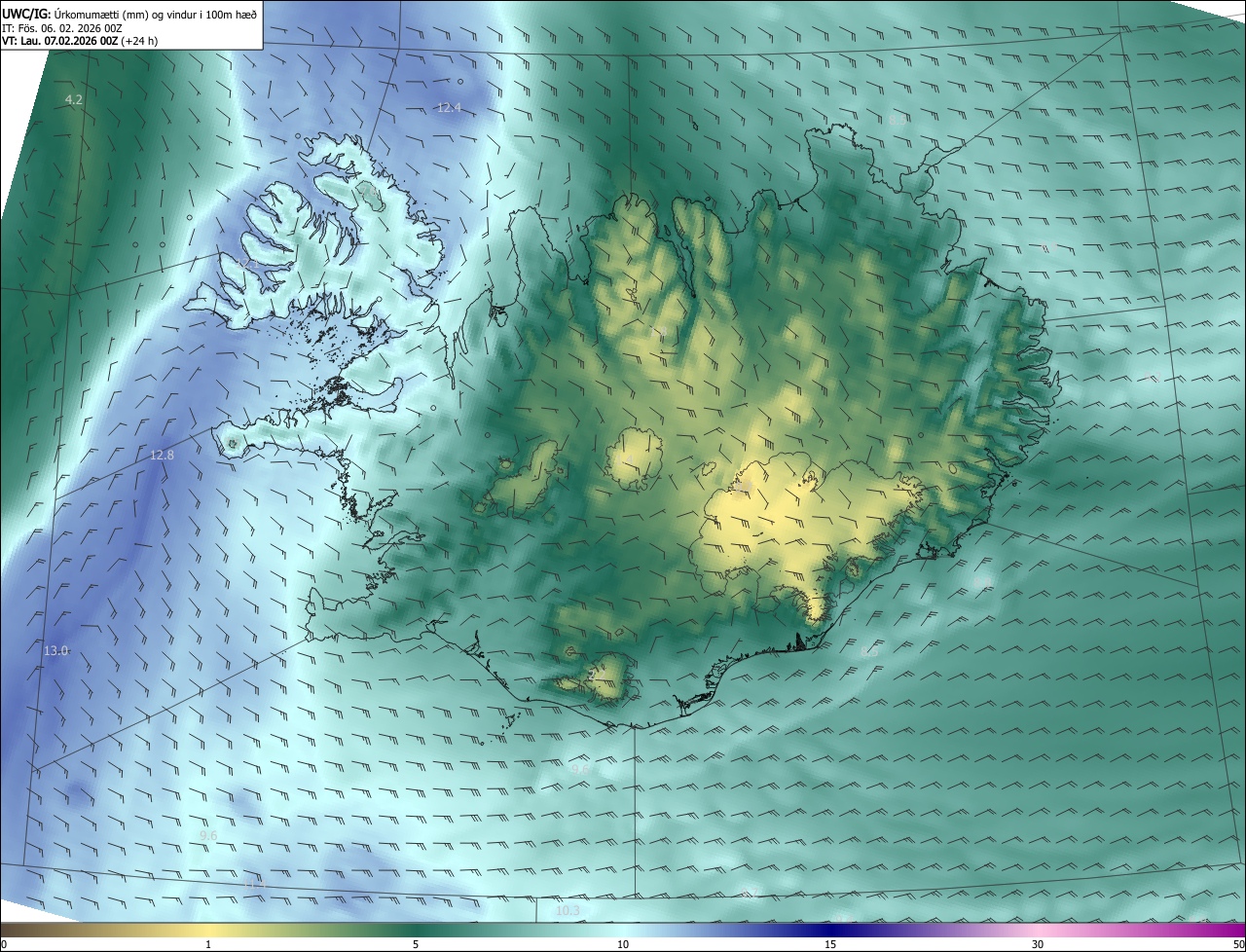Click the title "Úrkomumætti (mm) og vindur í 100m hæð"
Image resolution: width=1246 pixels, height=952 pixels.
pyautogui.click(x=156, y=14)
